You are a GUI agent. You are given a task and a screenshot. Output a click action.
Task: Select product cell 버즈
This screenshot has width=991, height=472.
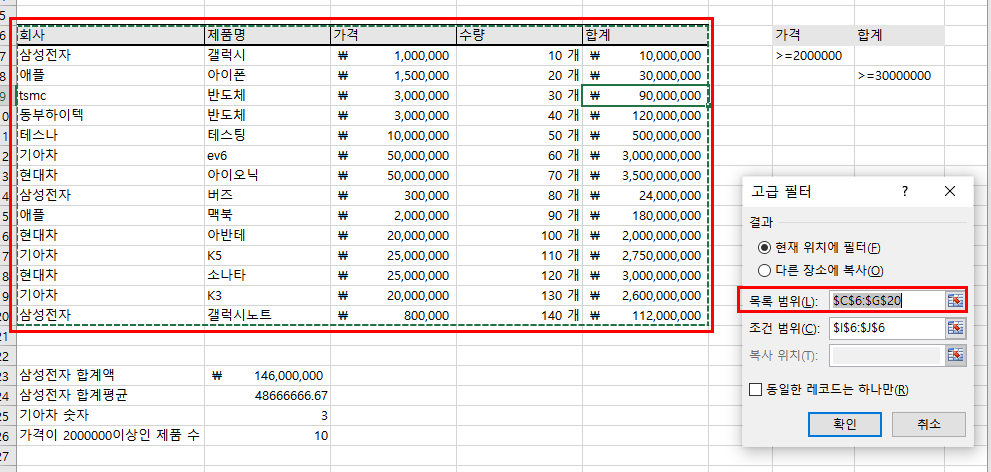(x=267, y=197)
